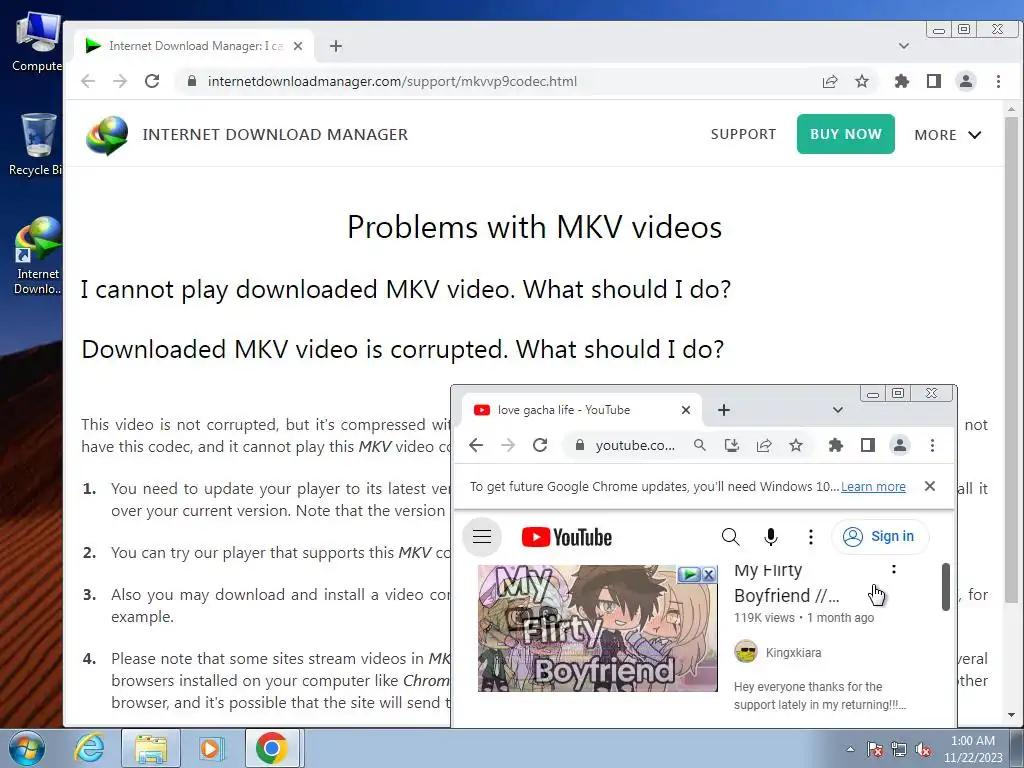Reload the YouTube page
1024x768 pixels.
pyautogui.click(x=540, y=445)
